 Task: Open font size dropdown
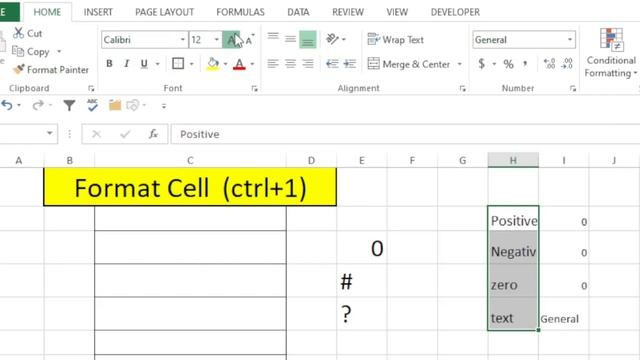pyautogui.click(x=217, y=40)
